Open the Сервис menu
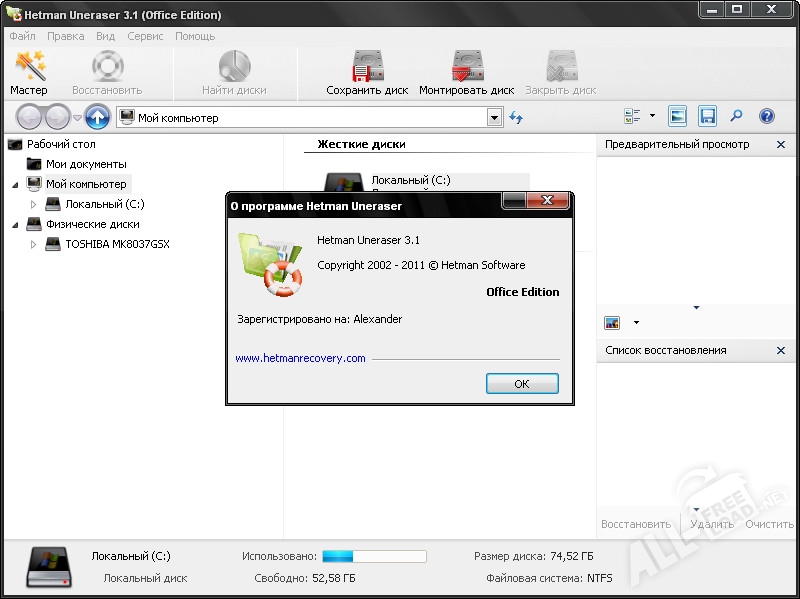Screen dimensions: 800x599 point(145,36)
